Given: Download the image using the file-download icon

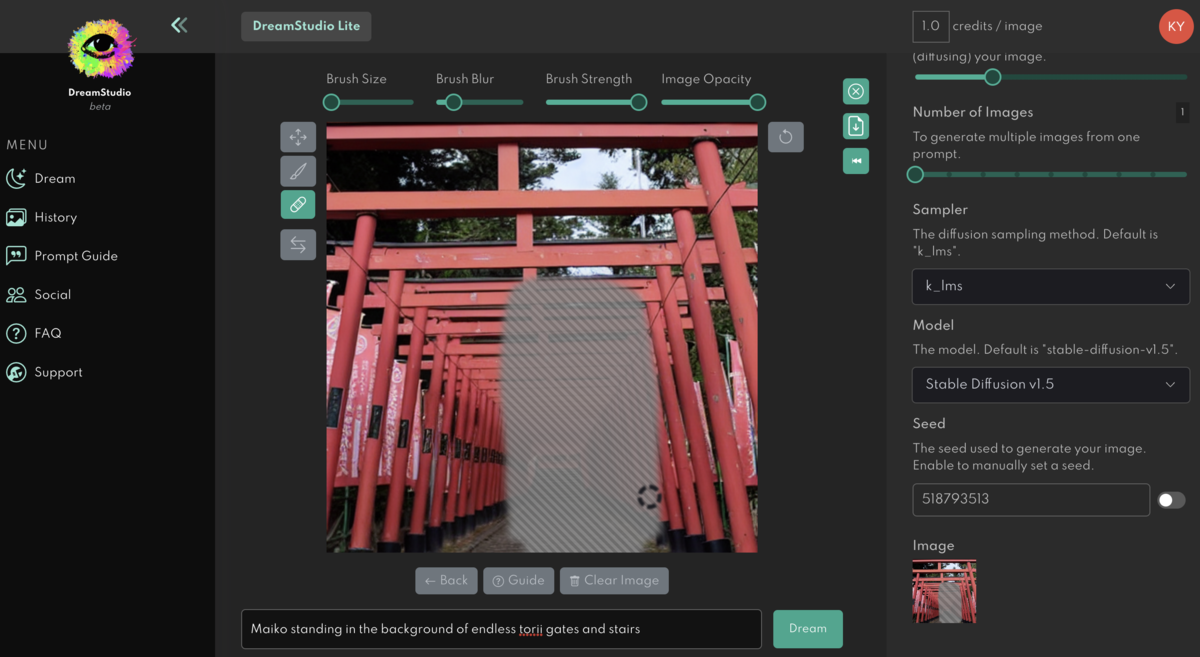Looking at the screenshot, I should [855, 126].
